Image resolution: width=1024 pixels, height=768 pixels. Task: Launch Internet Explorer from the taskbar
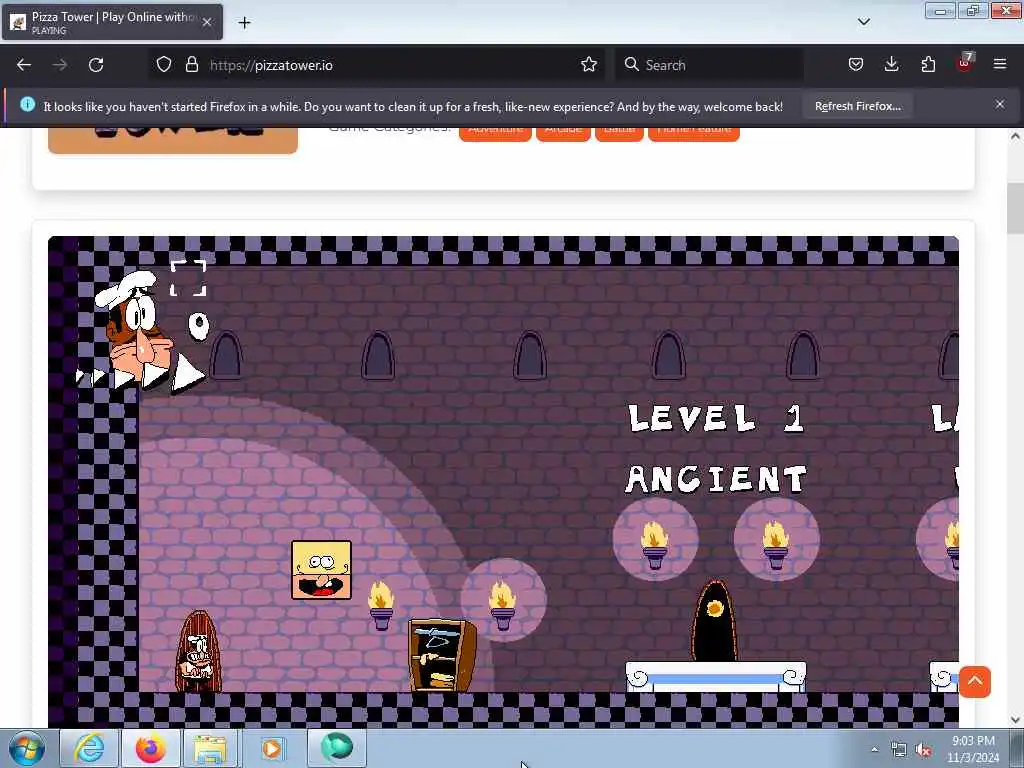click(x=89, y=748)
